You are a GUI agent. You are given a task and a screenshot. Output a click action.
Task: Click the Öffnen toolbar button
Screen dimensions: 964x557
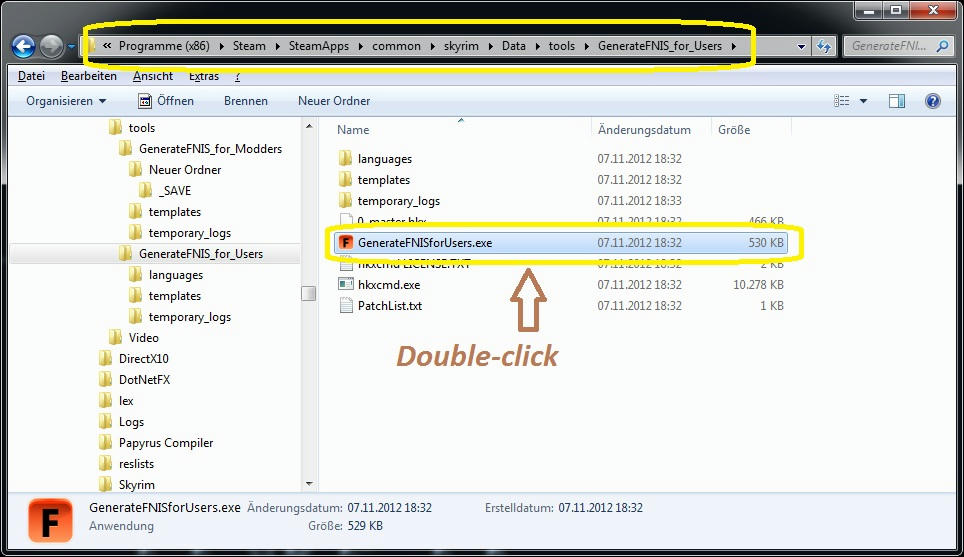tap(166, 101)
